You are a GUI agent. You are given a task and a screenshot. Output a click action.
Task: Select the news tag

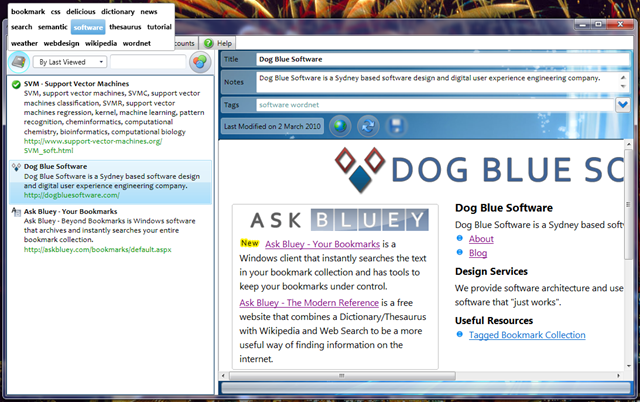(x=149, y=12)
